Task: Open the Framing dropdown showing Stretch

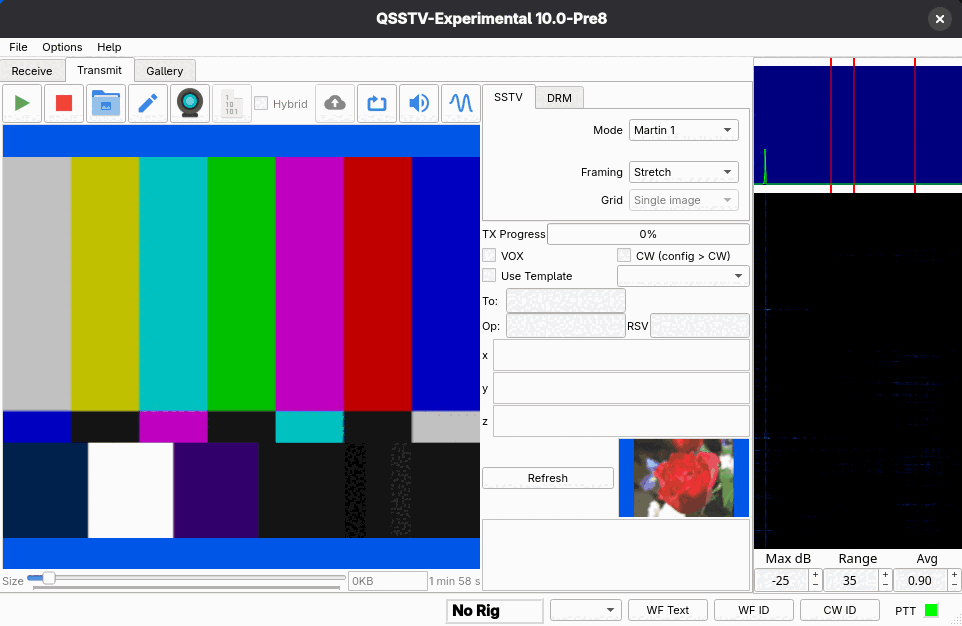Action: pyautogui.click(x=683, y=172)
